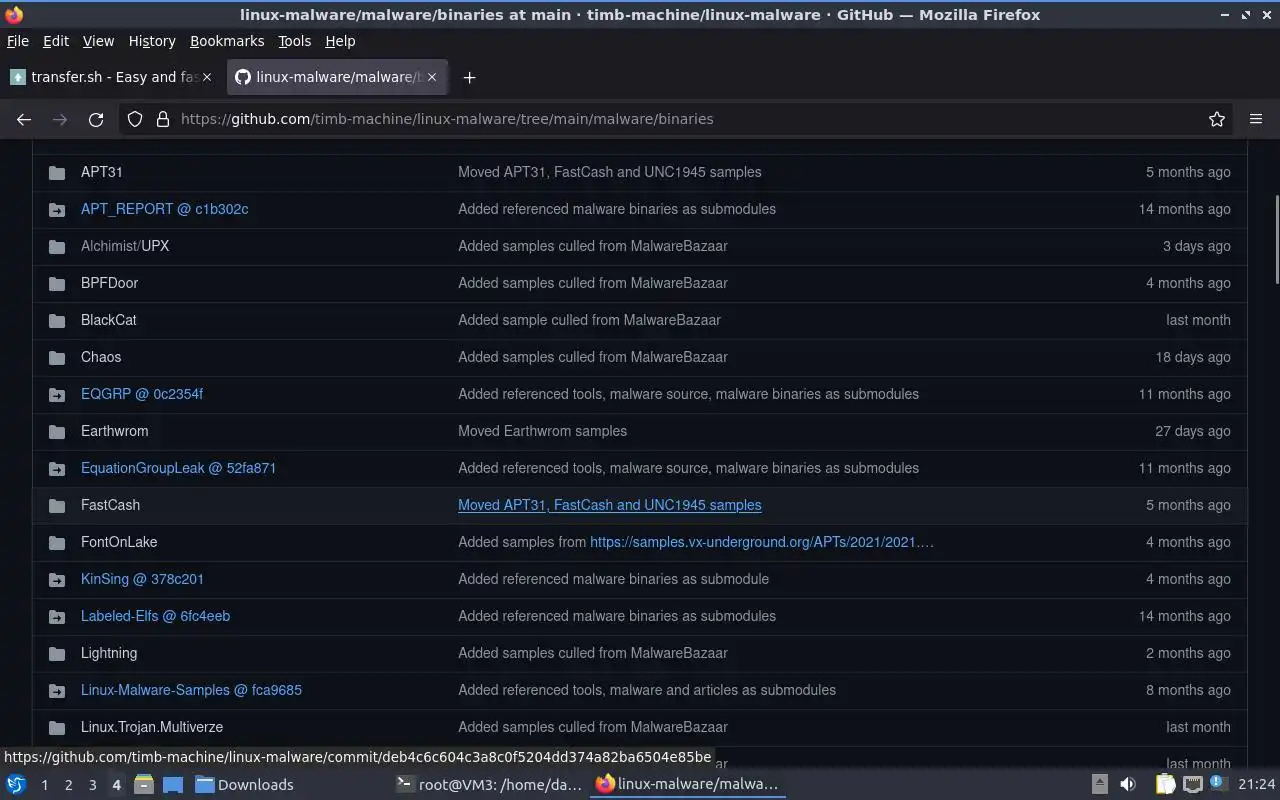Click submodule icon beside Linux-Malware-Samples

tap(57, 691)
